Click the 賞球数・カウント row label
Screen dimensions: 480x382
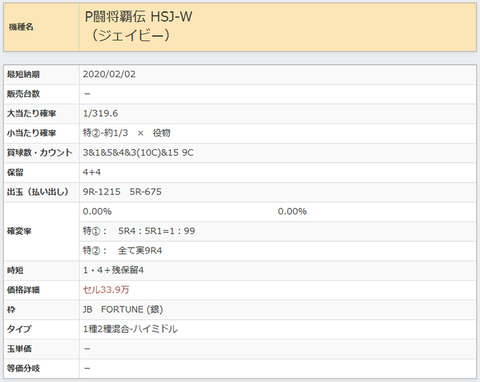(x=40, y=153)
